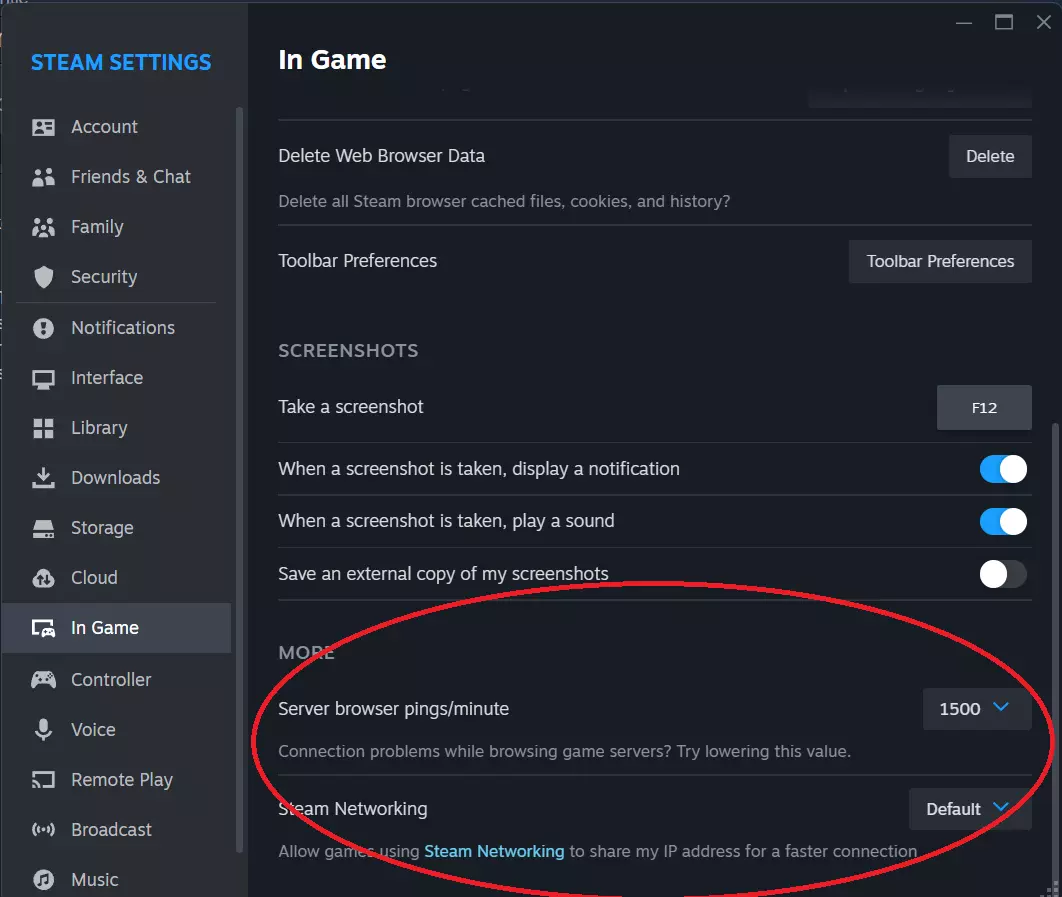Open the Remote Play settings section
Screen dimensions: 1062x897
(x=121, y=780)
